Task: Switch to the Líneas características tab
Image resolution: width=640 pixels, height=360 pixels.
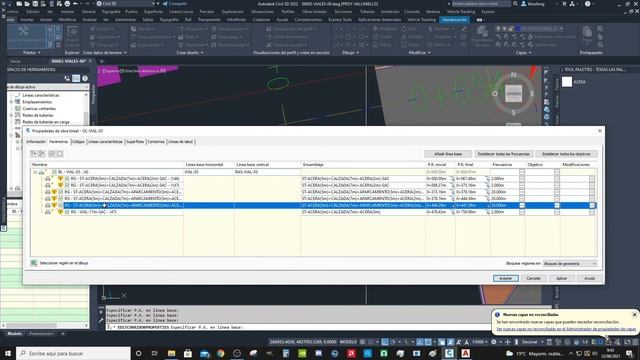Action: click(x=105, y=142)
